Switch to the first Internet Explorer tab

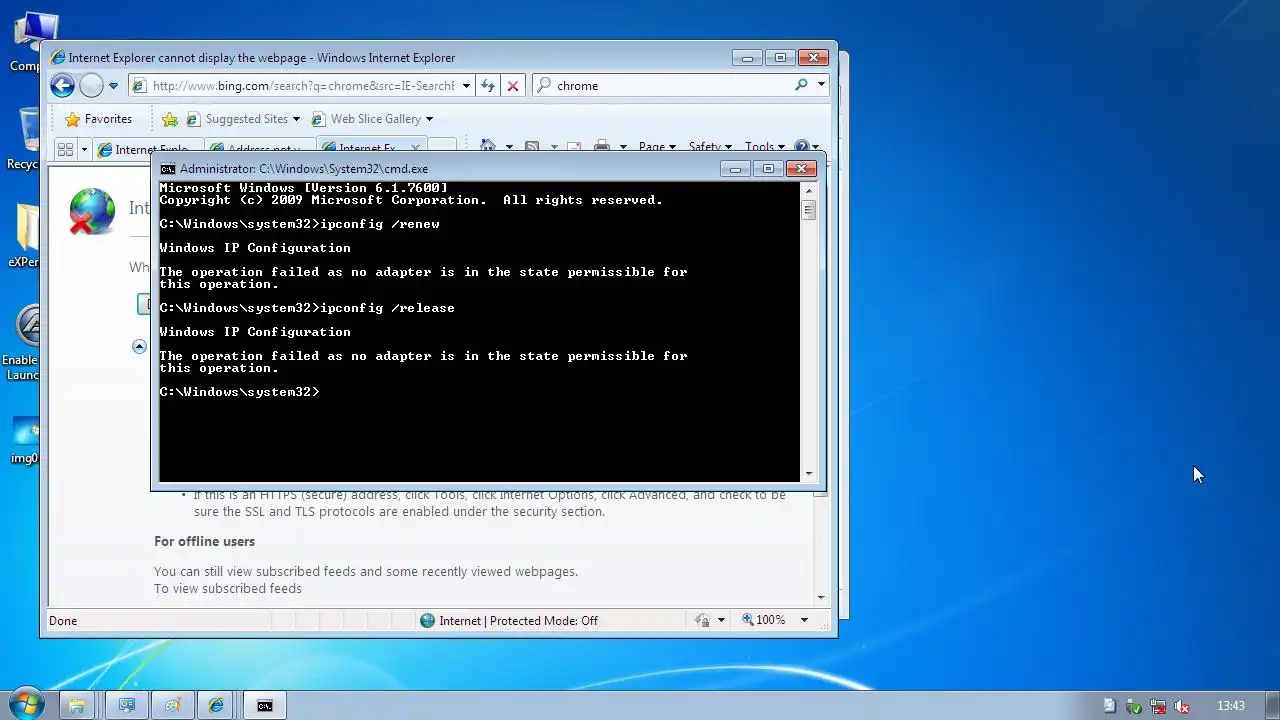click(x=146, y=150)
